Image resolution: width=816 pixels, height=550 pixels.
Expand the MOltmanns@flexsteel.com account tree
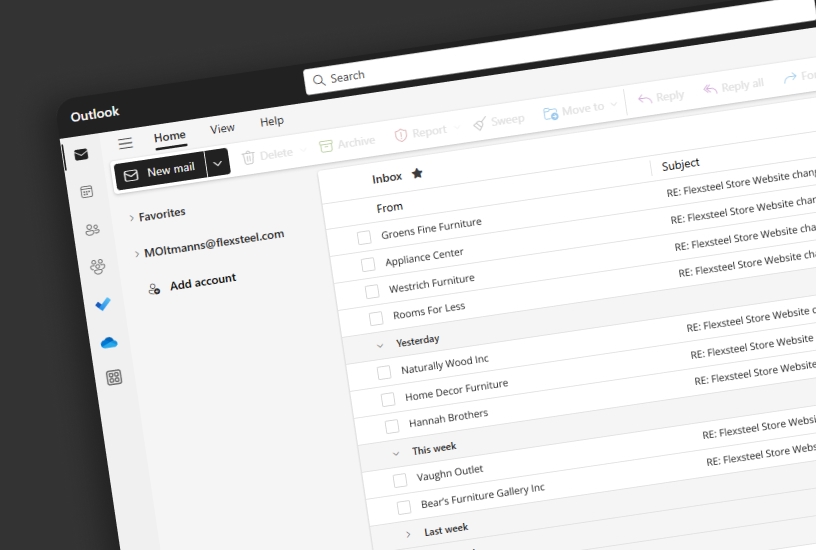click(137, 254)
